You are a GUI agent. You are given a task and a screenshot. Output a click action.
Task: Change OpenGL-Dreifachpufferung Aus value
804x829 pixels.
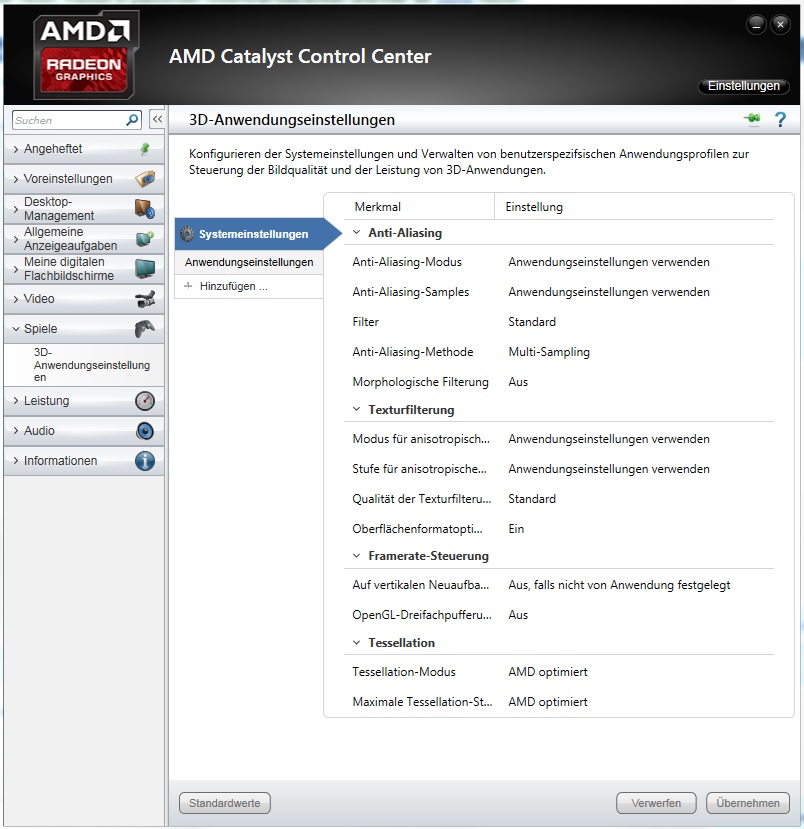click(x=518, y=615)
